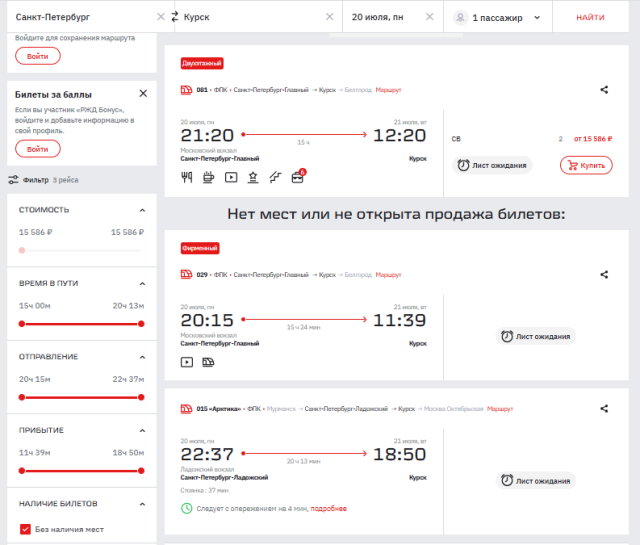This screenshot has height=545, width=640.
Task: Click left handle of ПРИБЫТИЕ slider
Action: 22,471
